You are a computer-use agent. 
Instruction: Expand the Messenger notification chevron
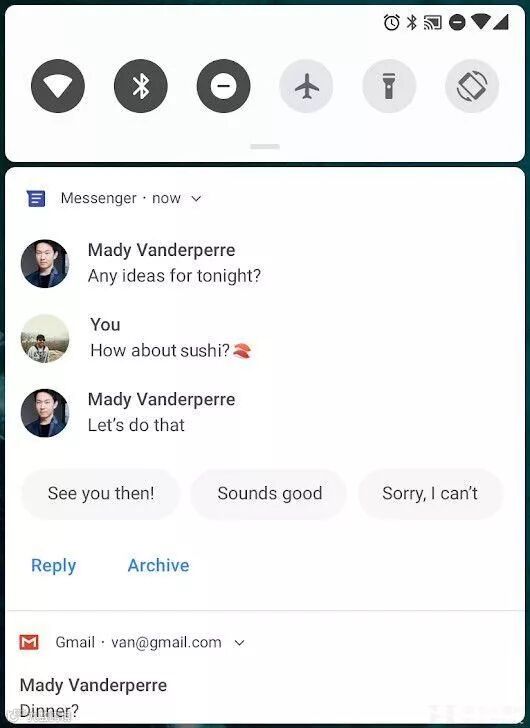click(x=196, y=199)
